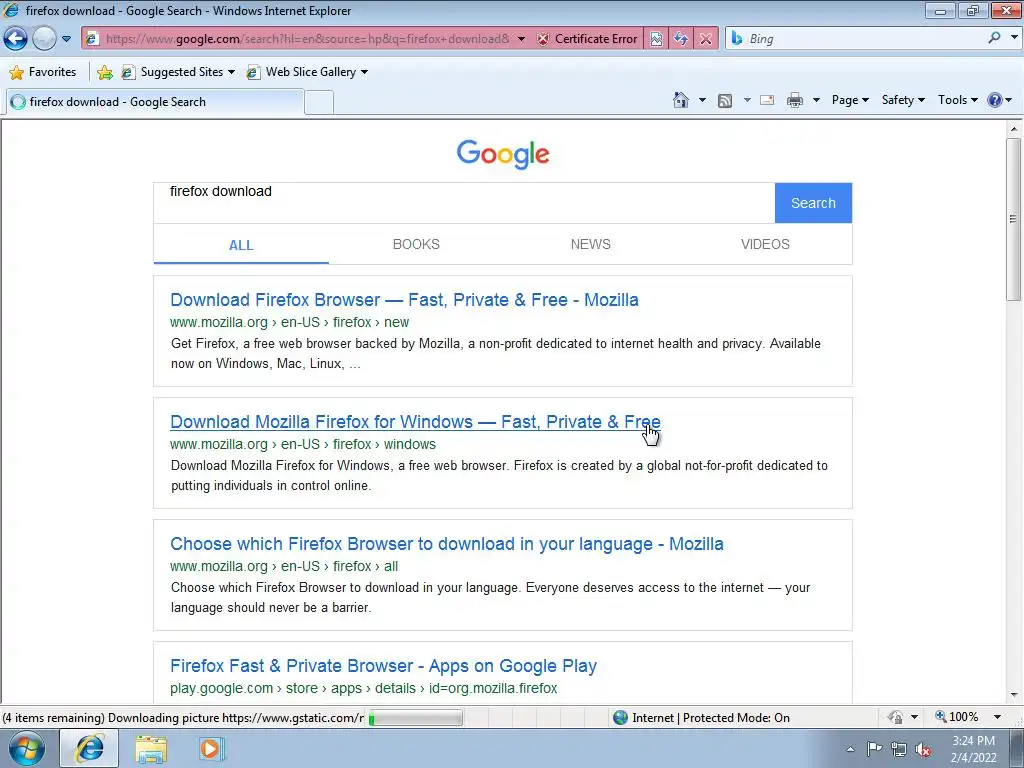This screenshot has height=768, width=1024.
Task: Expand the address bar autocomplete dropdown
Action: [521, 39]
